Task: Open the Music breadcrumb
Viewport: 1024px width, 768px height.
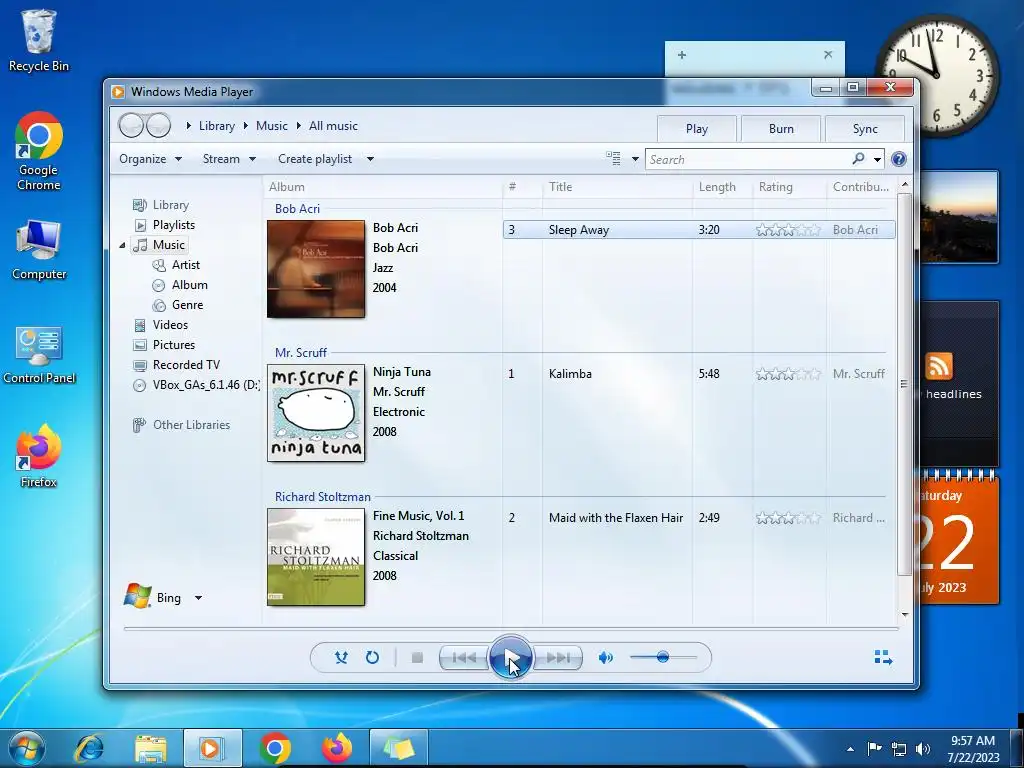Action: tap(272, 126)
